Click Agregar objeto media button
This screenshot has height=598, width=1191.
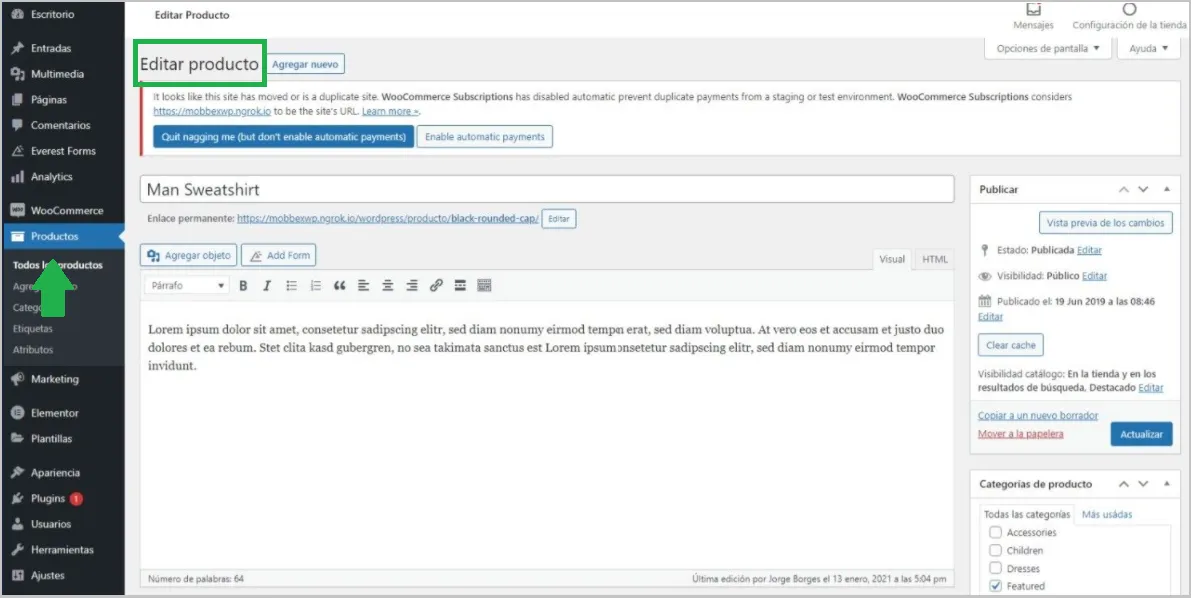[x=189, y=255]
